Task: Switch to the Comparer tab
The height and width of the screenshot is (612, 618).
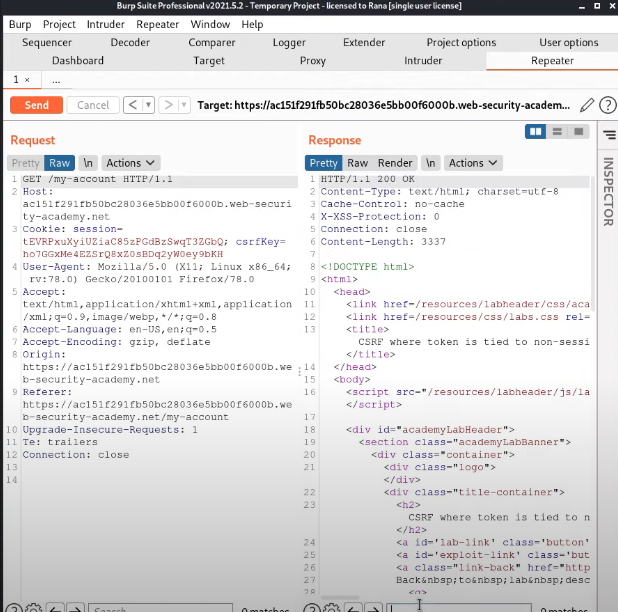Action: point(212,43)
